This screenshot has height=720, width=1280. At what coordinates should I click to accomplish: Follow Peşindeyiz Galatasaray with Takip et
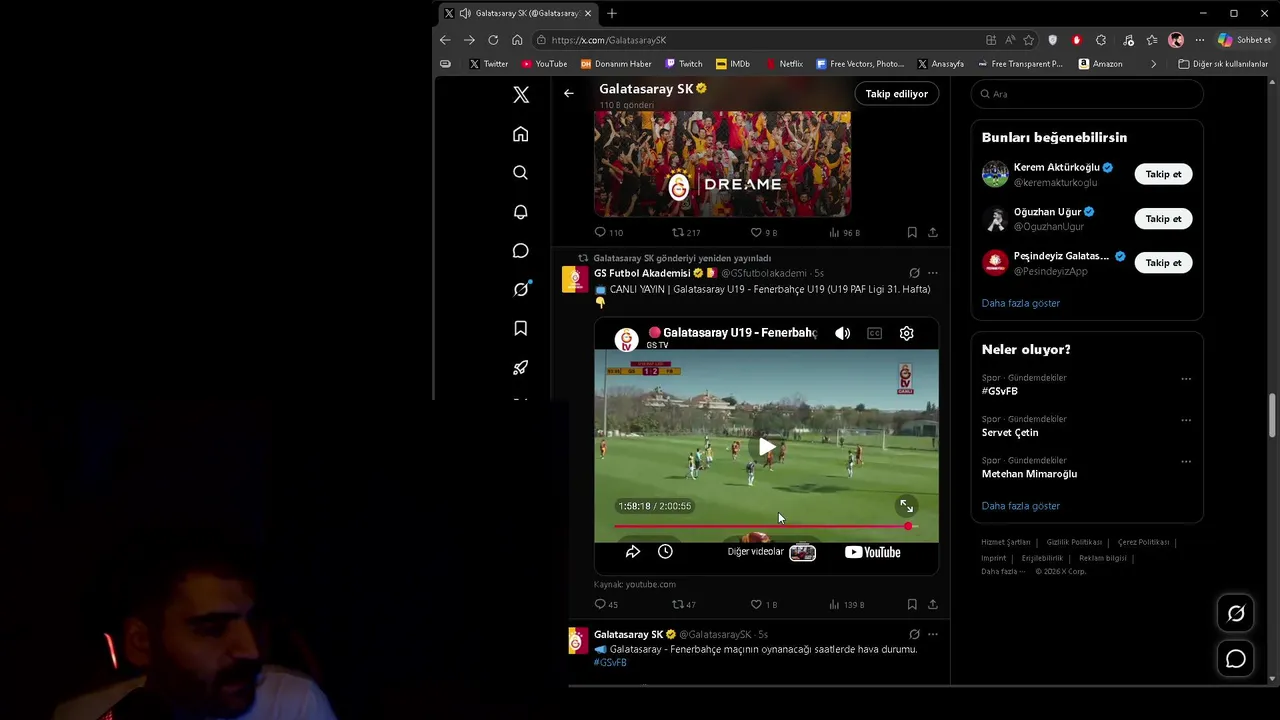point(1163,262)
